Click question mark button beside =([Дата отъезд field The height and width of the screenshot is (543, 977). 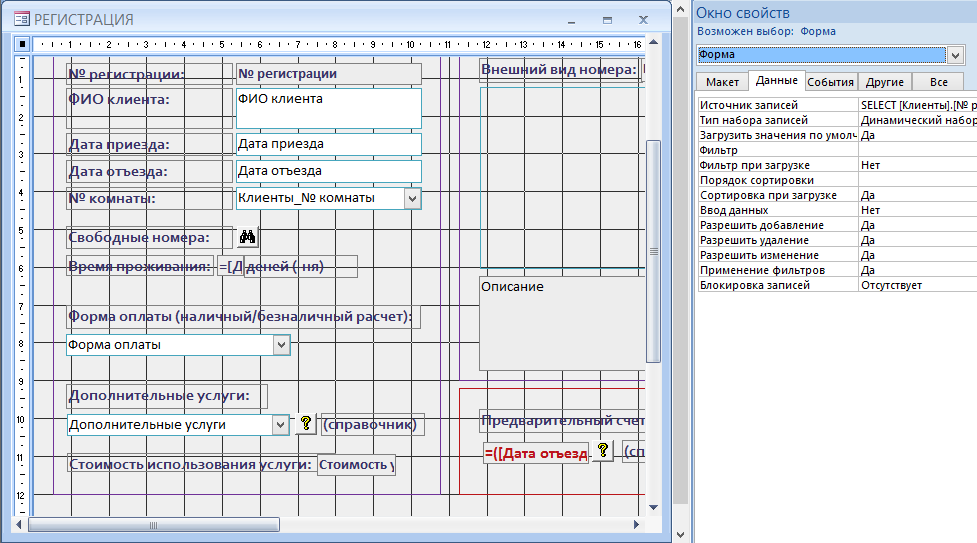(603, 451)
